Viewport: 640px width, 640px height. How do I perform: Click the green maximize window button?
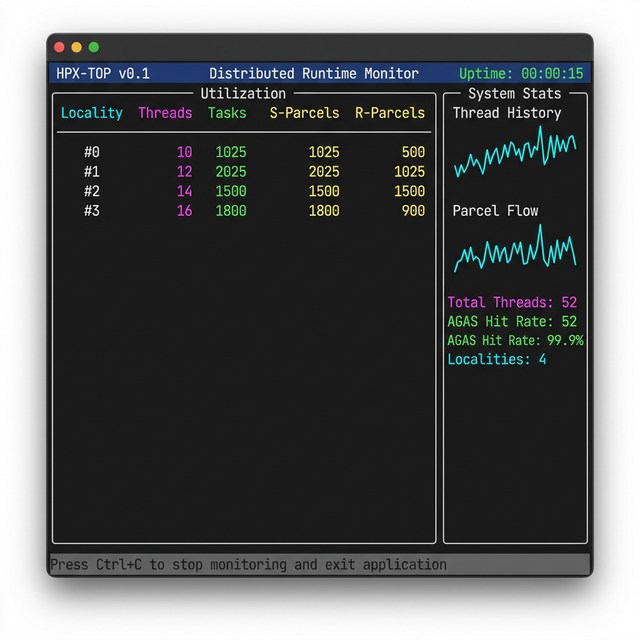point(94,47)
